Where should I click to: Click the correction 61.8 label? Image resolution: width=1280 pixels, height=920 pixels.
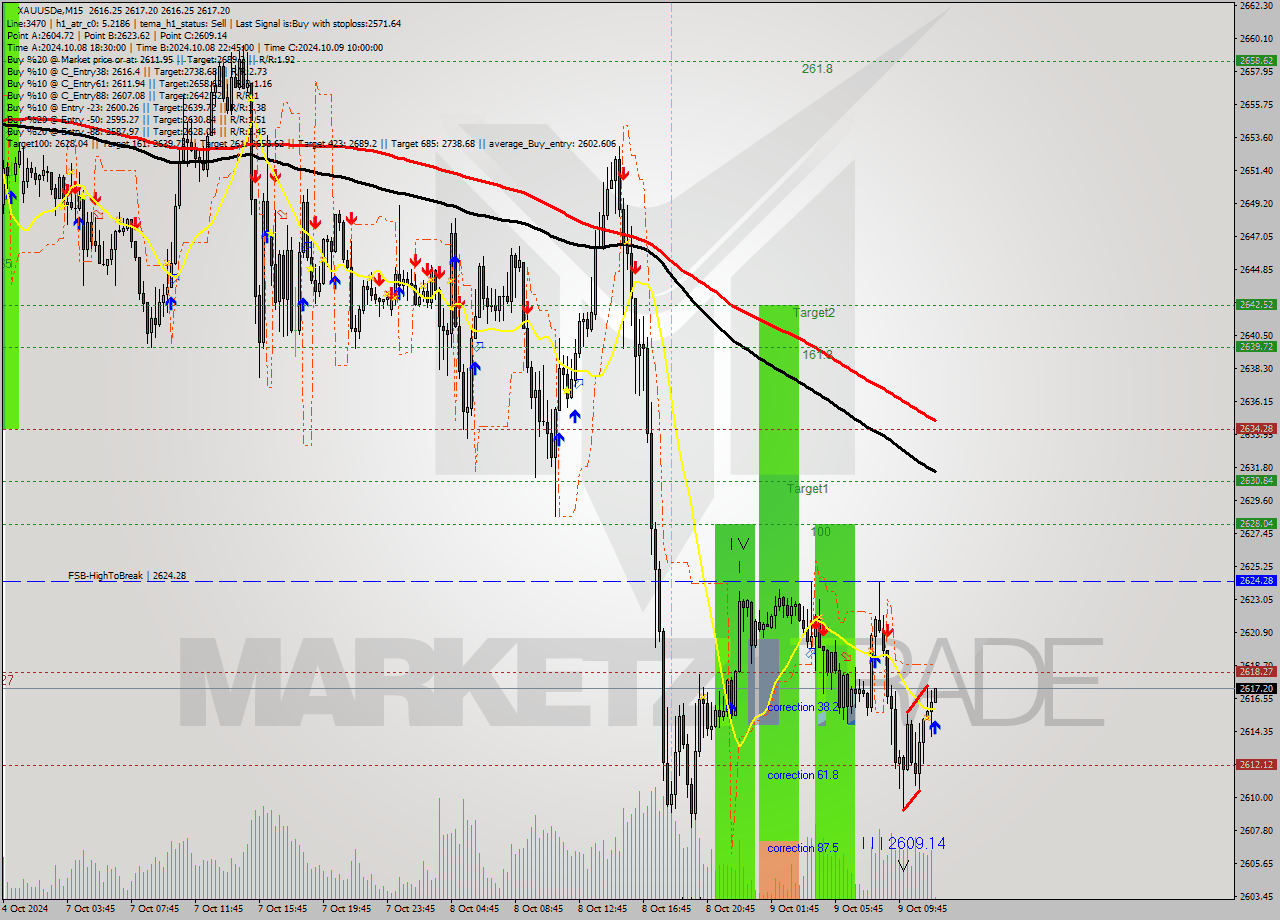803,775
